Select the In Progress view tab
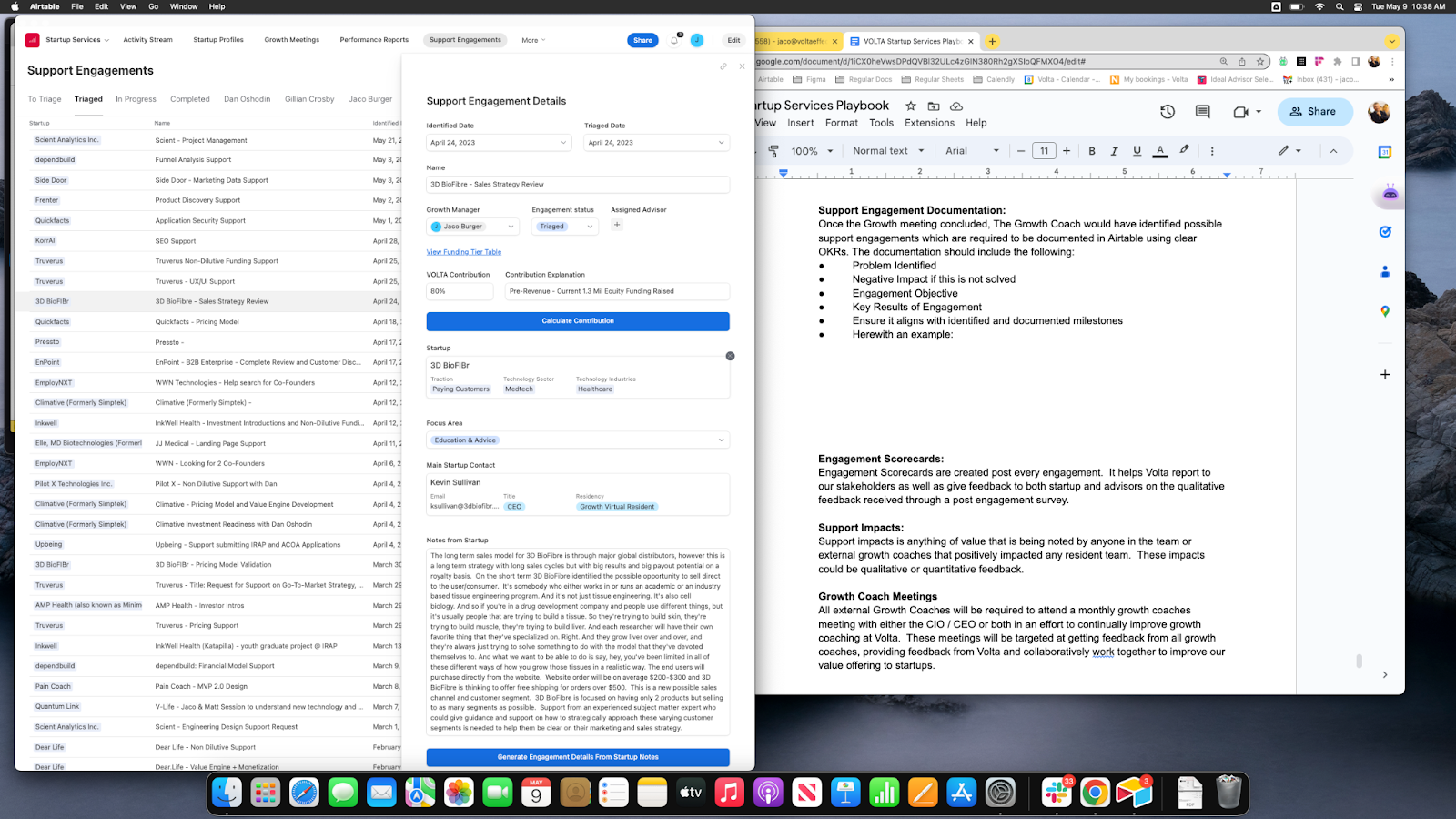Image resolution: width=1456 pixels, height=819 pixels. (136, 99)
